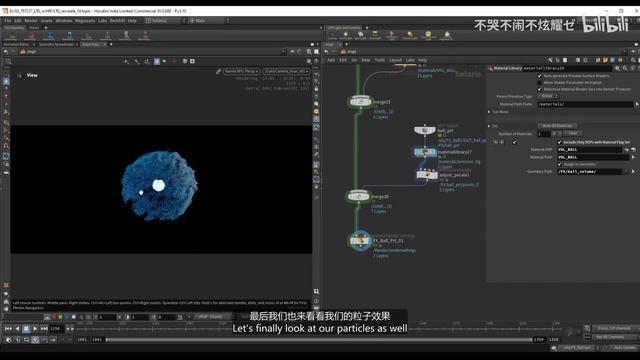
Task: Toggle Assign to Geometry checkbox
Action: pyautogui.click(x=560, y=164)
